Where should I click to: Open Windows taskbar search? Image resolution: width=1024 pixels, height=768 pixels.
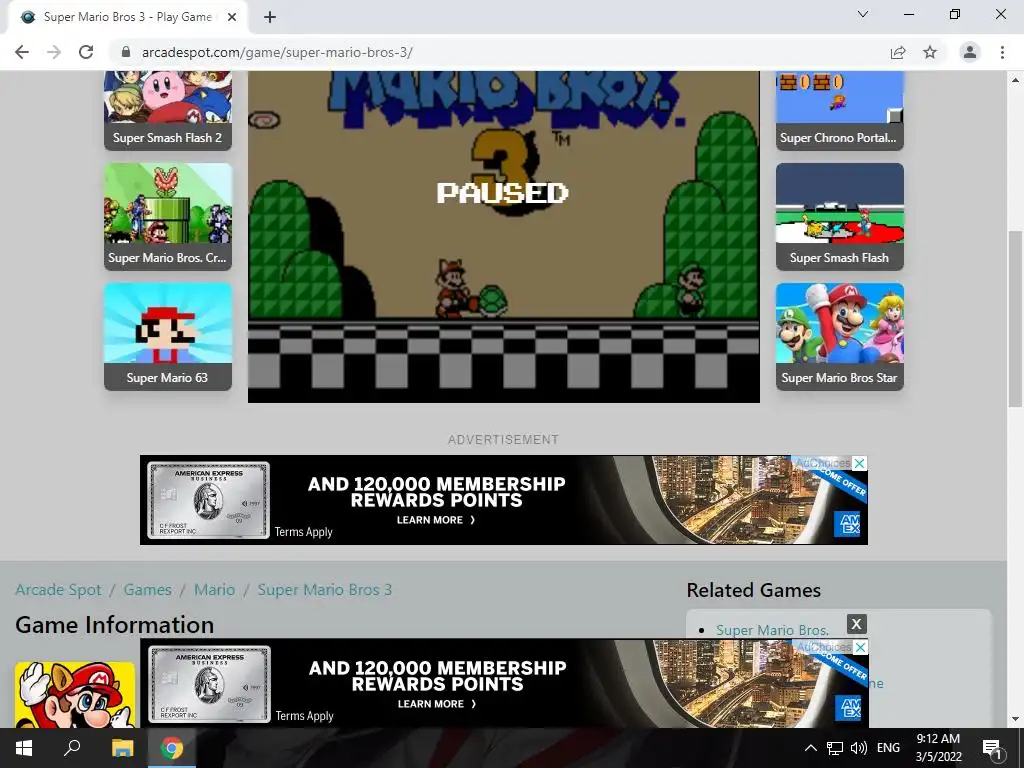click(72, 748)
